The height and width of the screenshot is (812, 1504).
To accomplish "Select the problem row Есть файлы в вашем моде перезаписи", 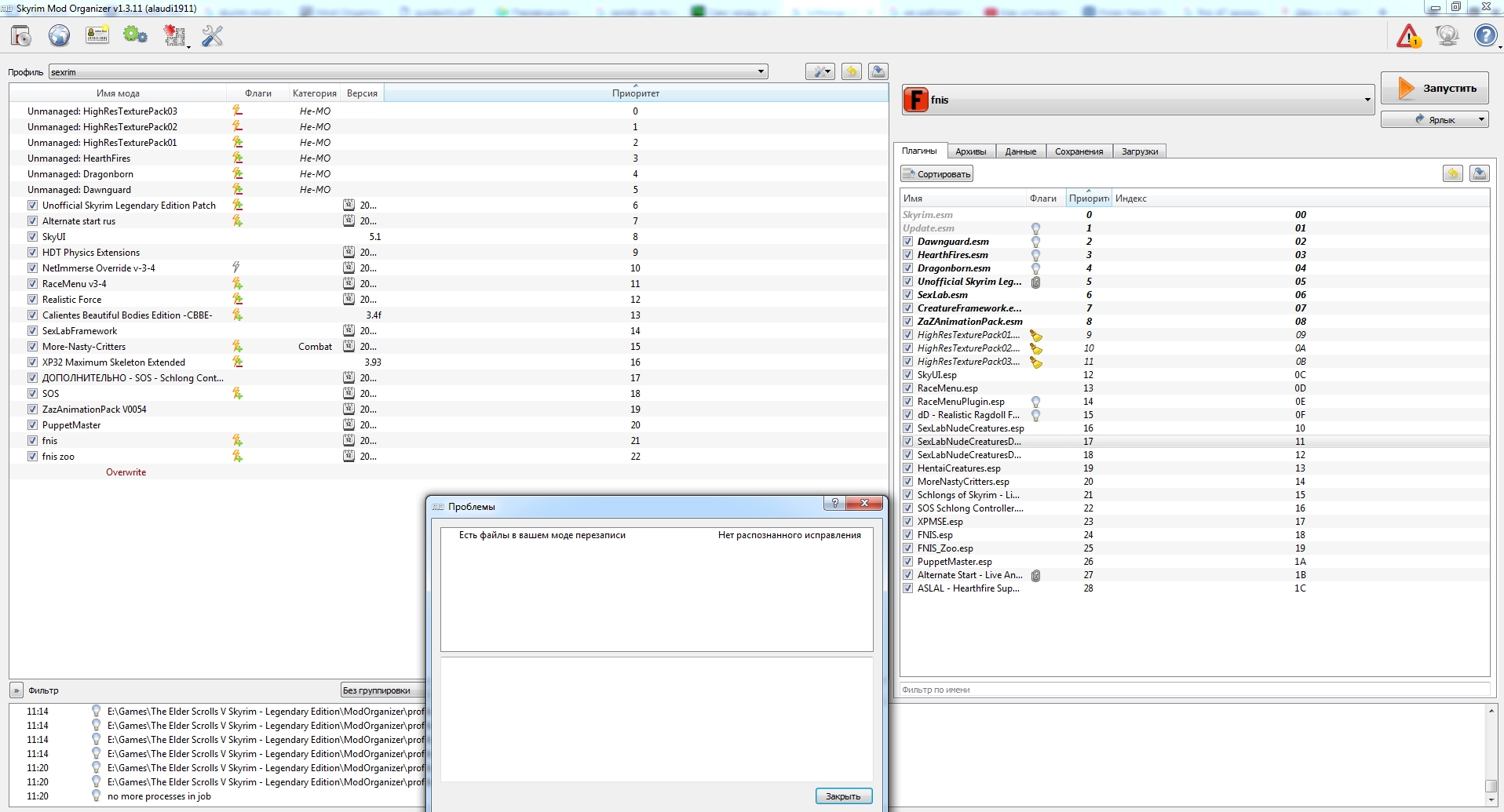I will [x=656, y=535].
